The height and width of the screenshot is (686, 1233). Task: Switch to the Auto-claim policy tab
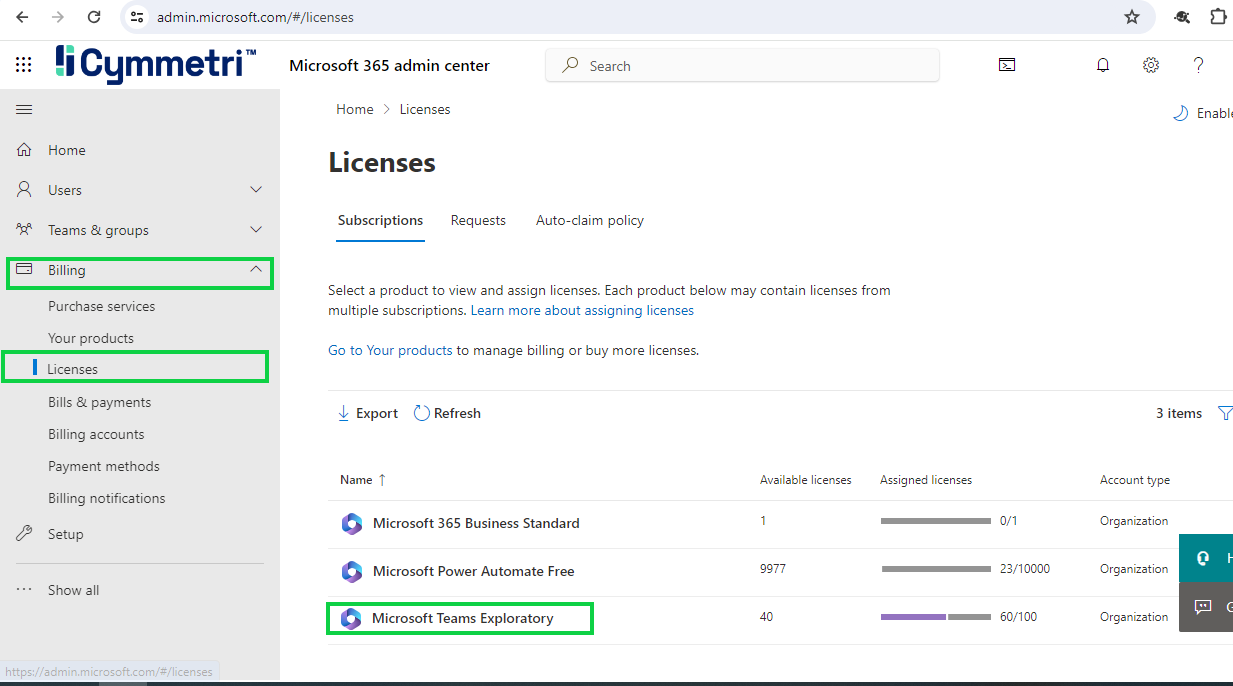click(x=590, y=220)
